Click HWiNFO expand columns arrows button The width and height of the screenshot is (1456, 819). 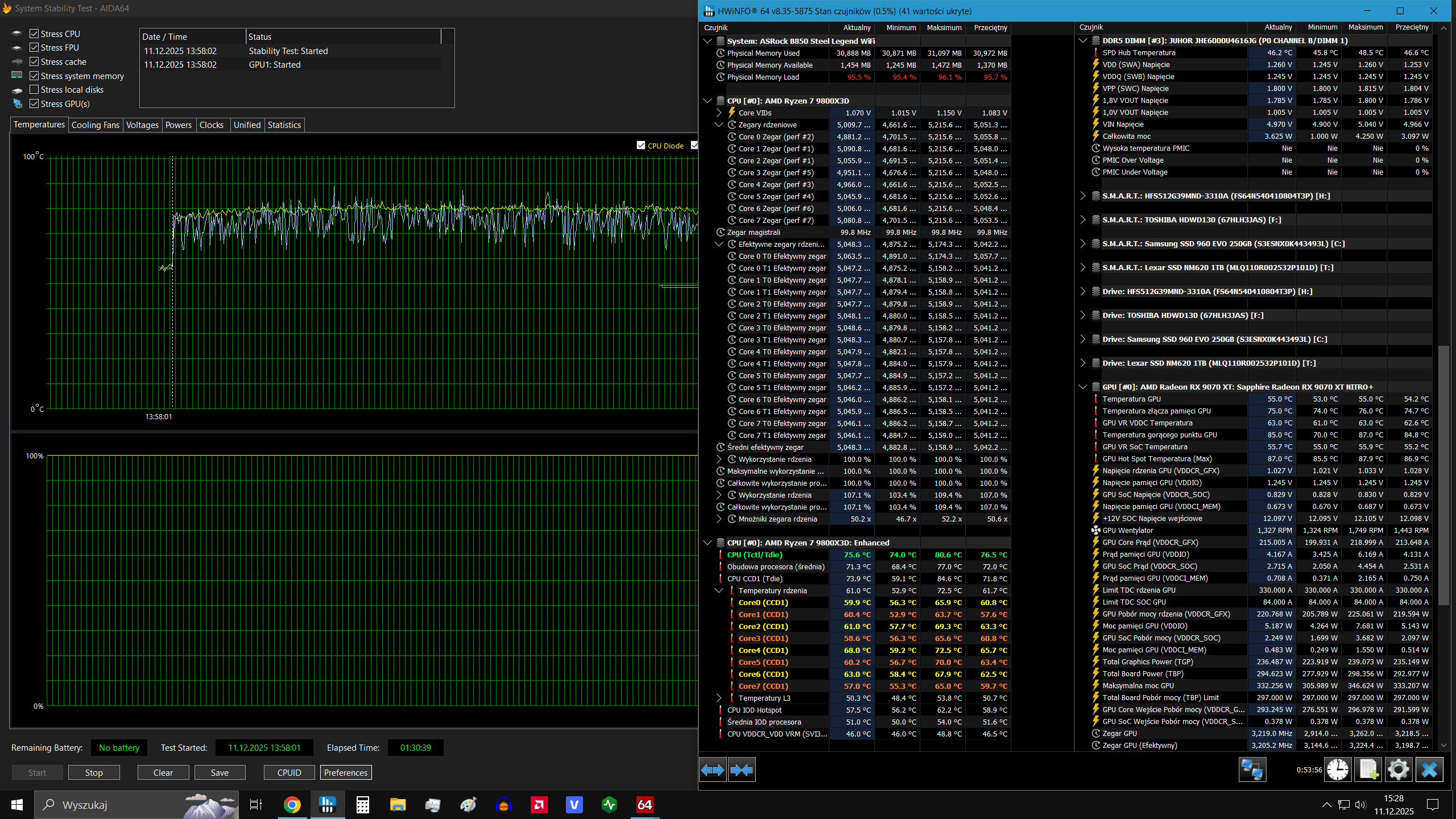pyautogui.click(x=713, y=770)
